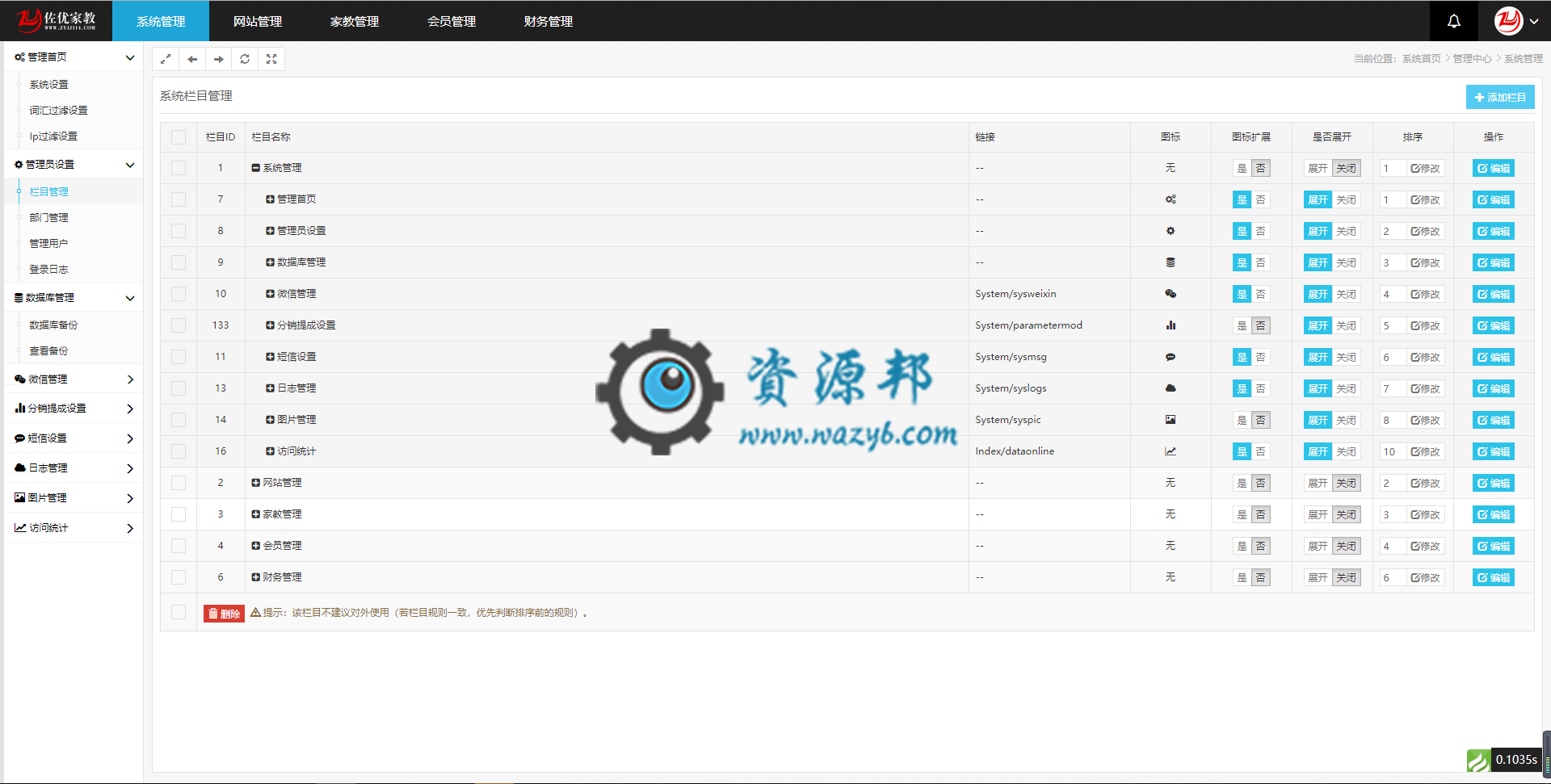Image resolution: width=1551 pixels, height=784 pixels.
Task: Open the user avatar menu
Action: tap(1515, 21)
